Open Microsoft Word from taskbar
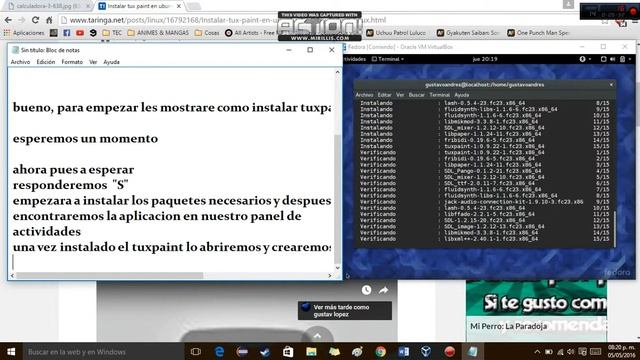The width and height of the screenshot is (640, 360). (403, 351)
